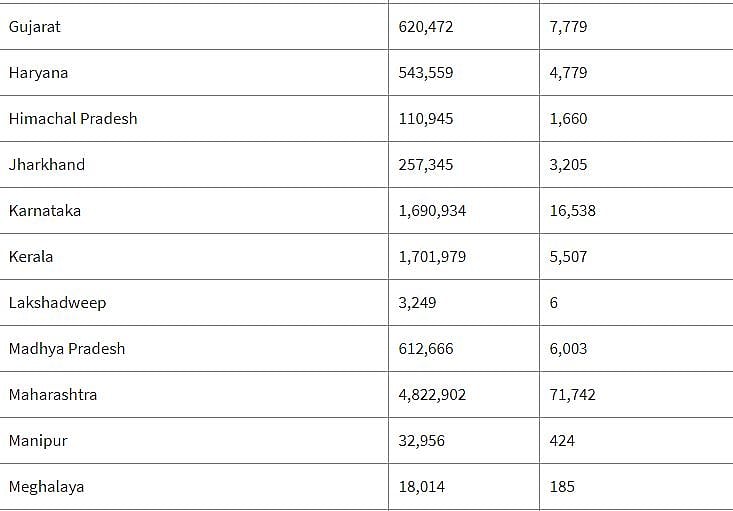Viewport: 733px width, 511px height.
Task: Click Maharashtra's 4,822,902 value
Action: (x=432, y=395)
